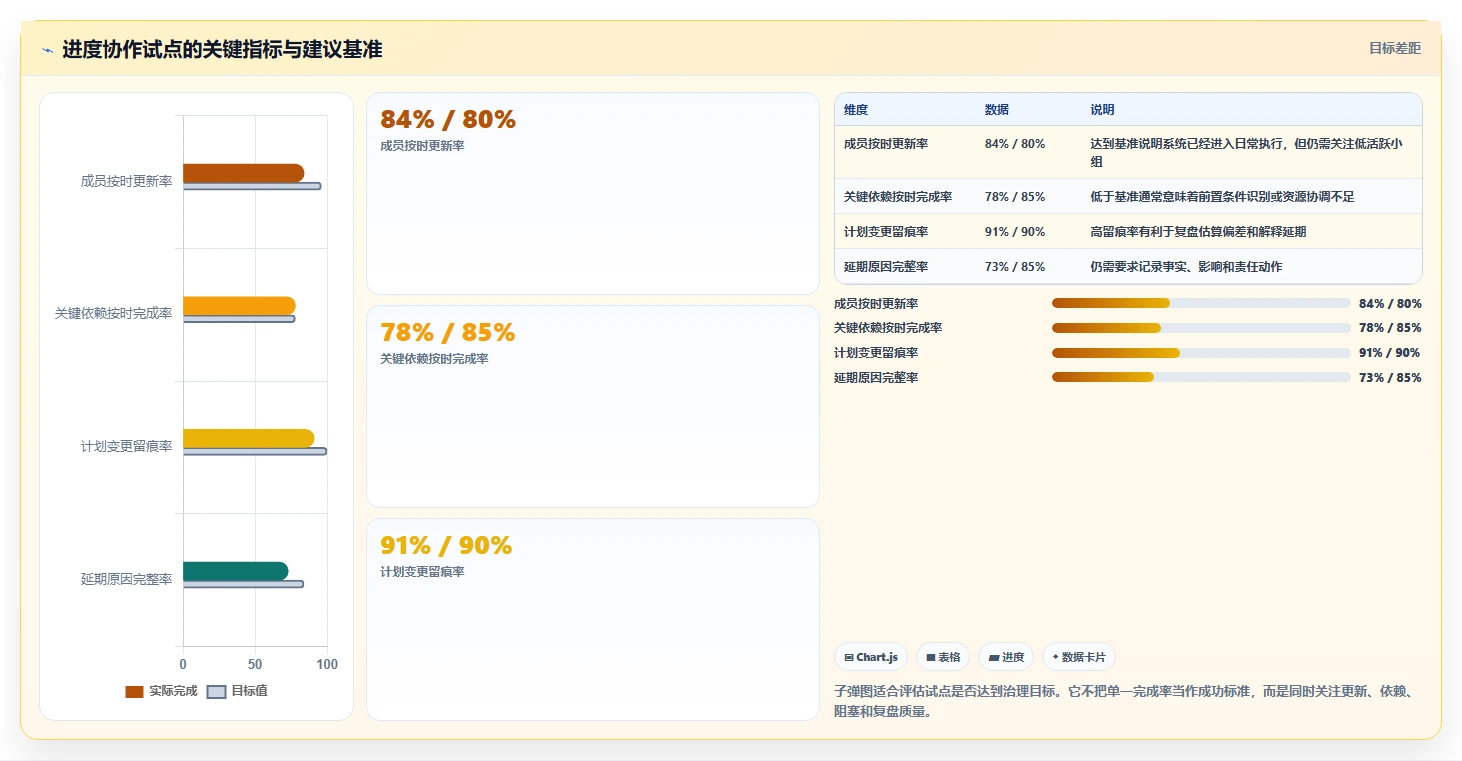The image size is (1462, 761).
Task: Click the large 84% / 80% card heading
Action: click(448, 120)
